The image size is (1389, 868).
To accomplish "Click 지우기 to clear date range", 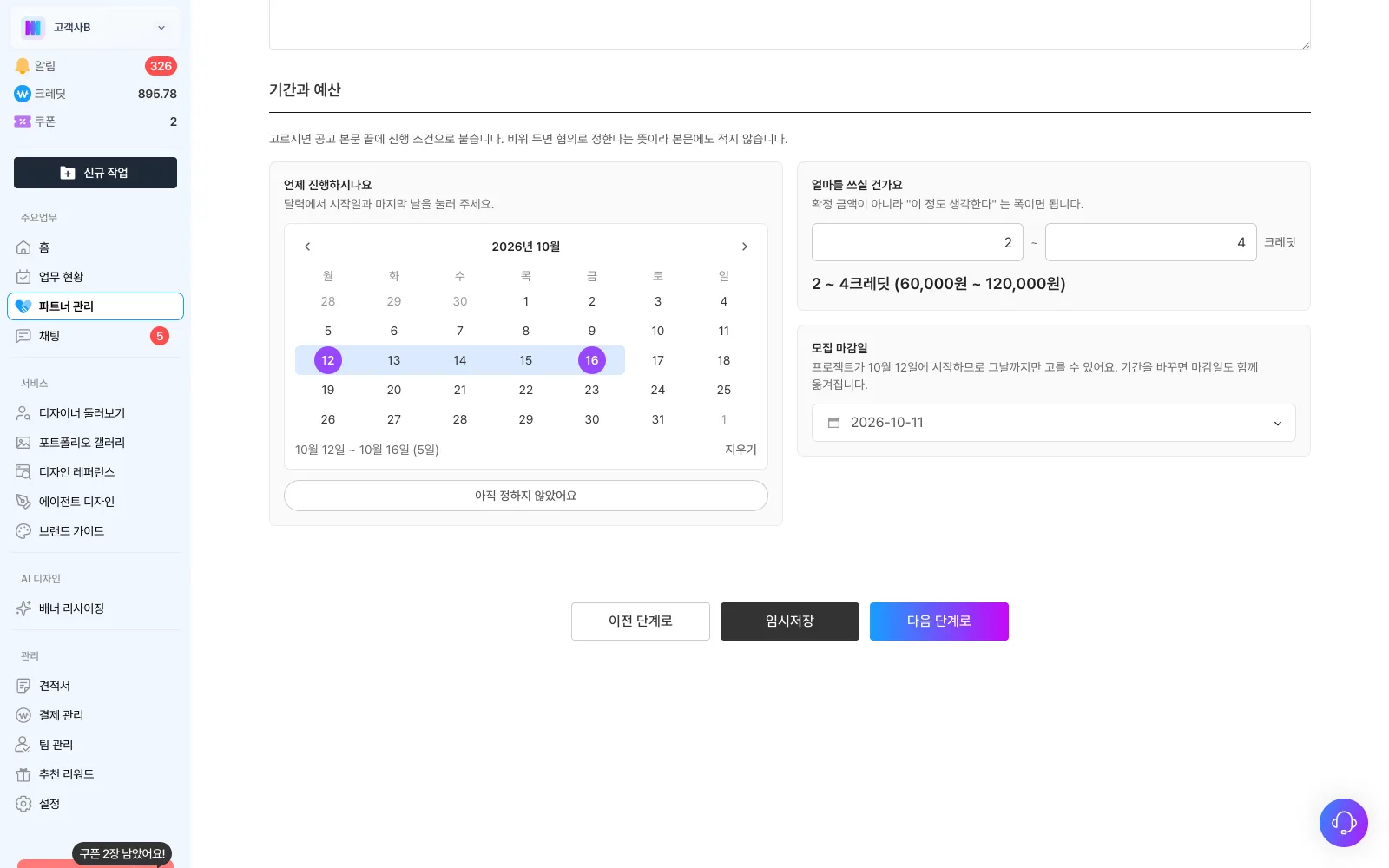I will (741, 450).
